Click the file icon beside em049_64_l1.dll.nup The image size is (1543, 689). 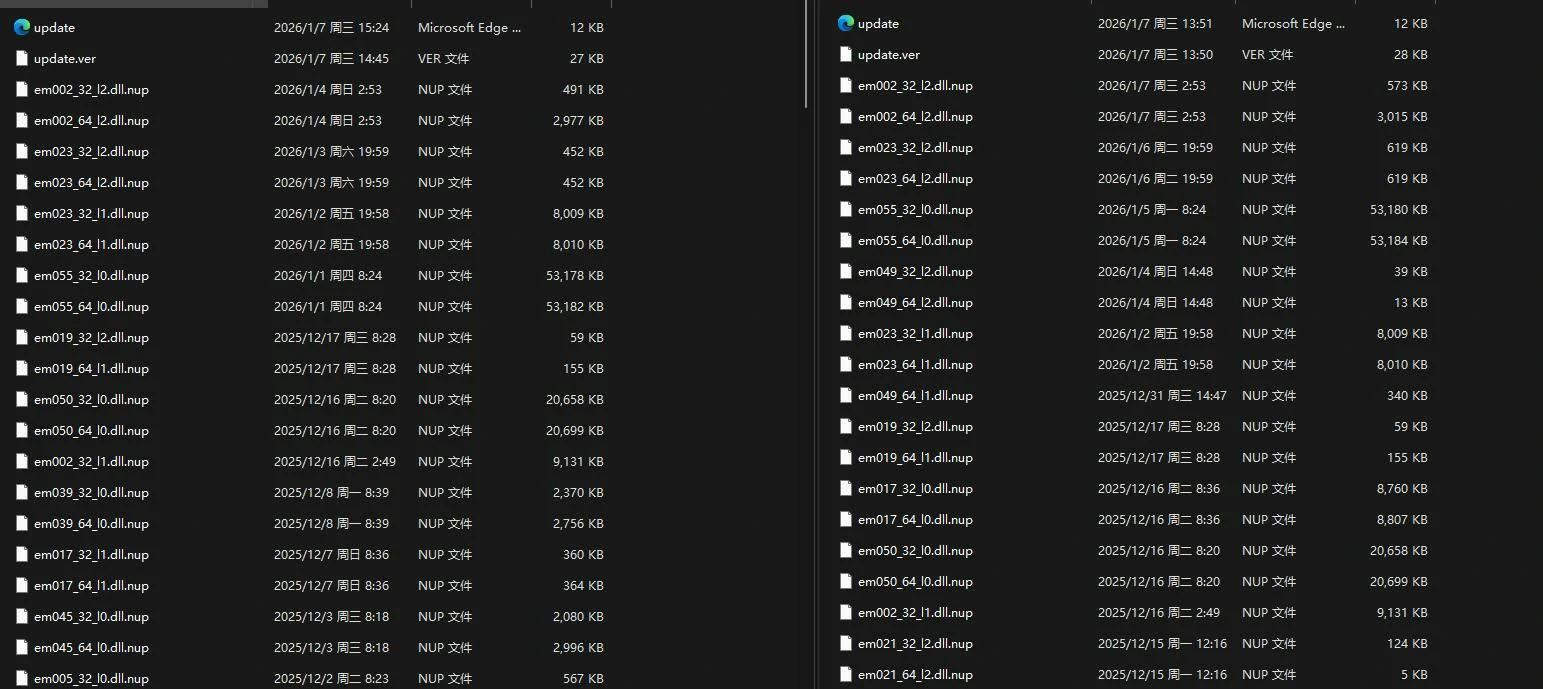[846, 396]
